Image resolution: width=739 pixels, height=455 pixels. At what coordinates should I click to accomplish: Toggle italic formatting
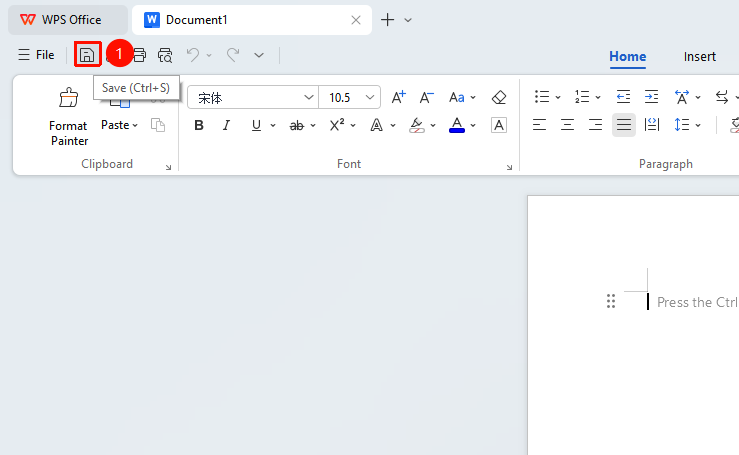point(227,125)
